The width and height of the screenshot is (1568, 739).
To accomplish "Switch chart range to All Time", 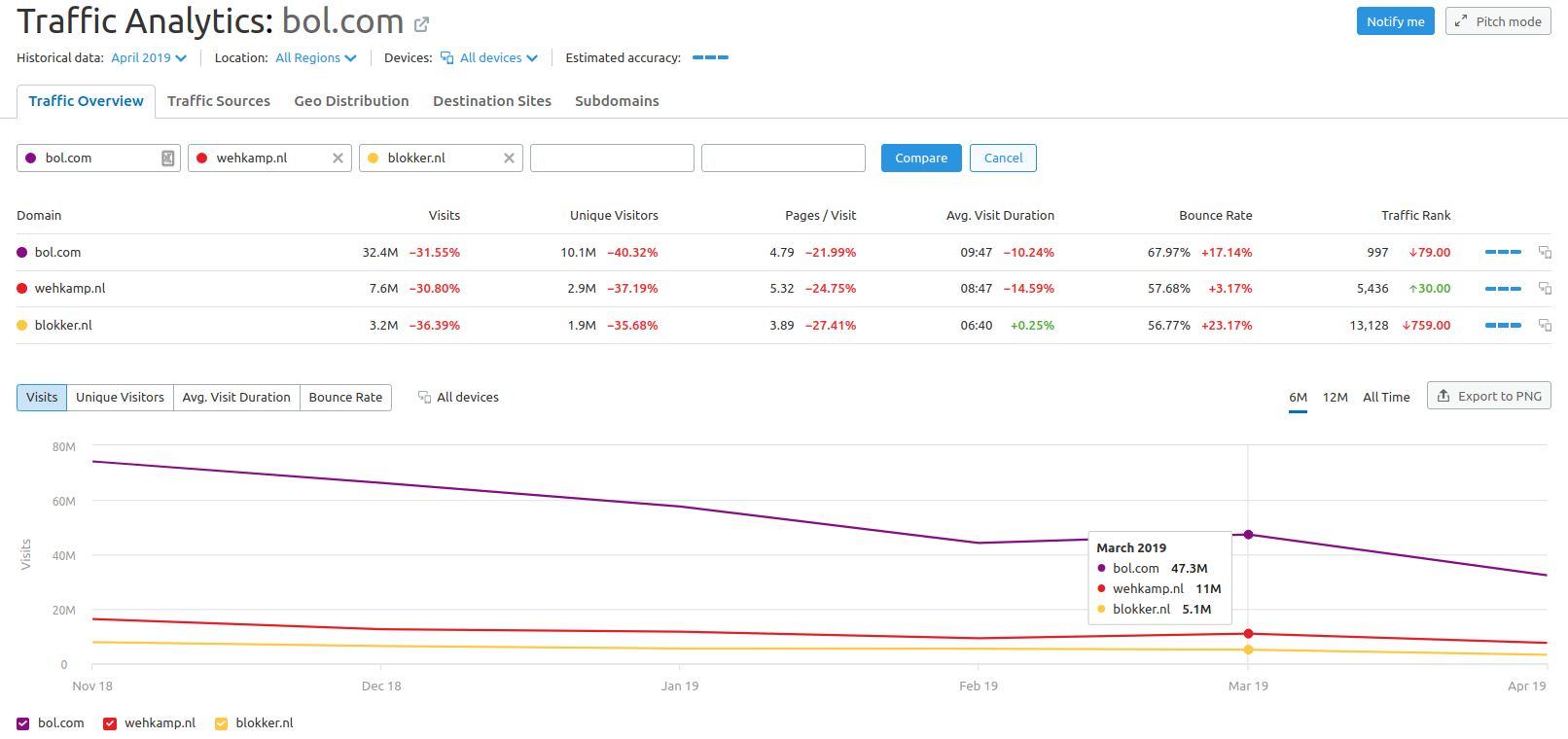I will point(1386,398).
